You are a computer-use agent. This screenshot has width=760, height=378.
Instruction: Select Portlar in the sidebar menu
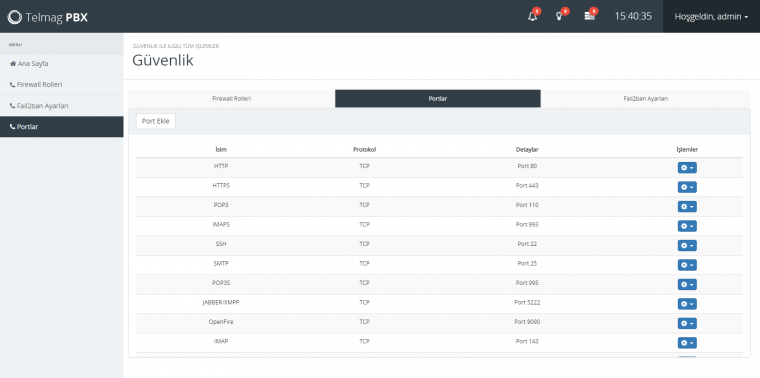click(62, 127)
